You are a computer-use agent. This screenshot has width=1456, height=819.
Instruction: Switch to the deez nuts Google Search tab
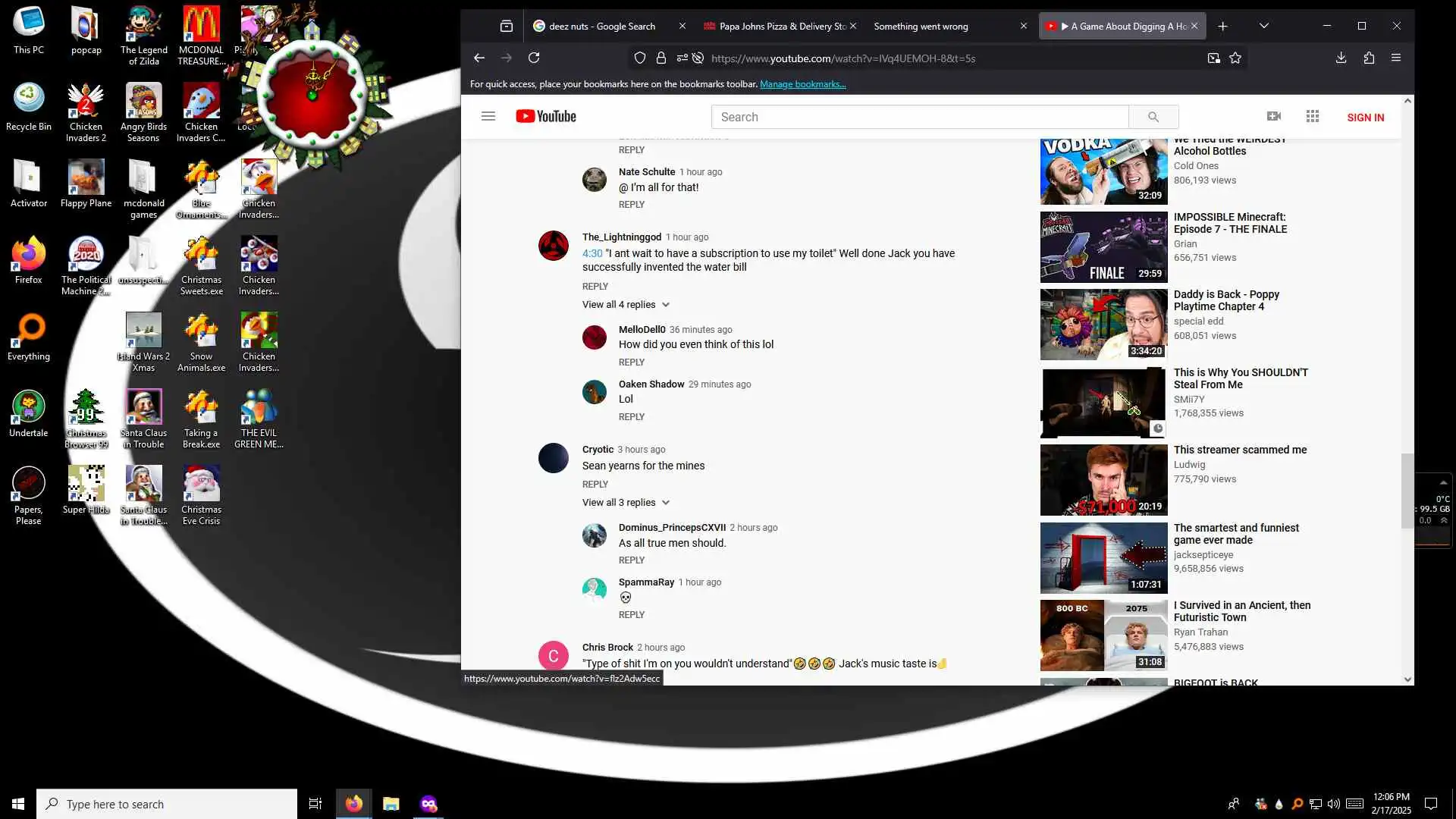[602, 27]
